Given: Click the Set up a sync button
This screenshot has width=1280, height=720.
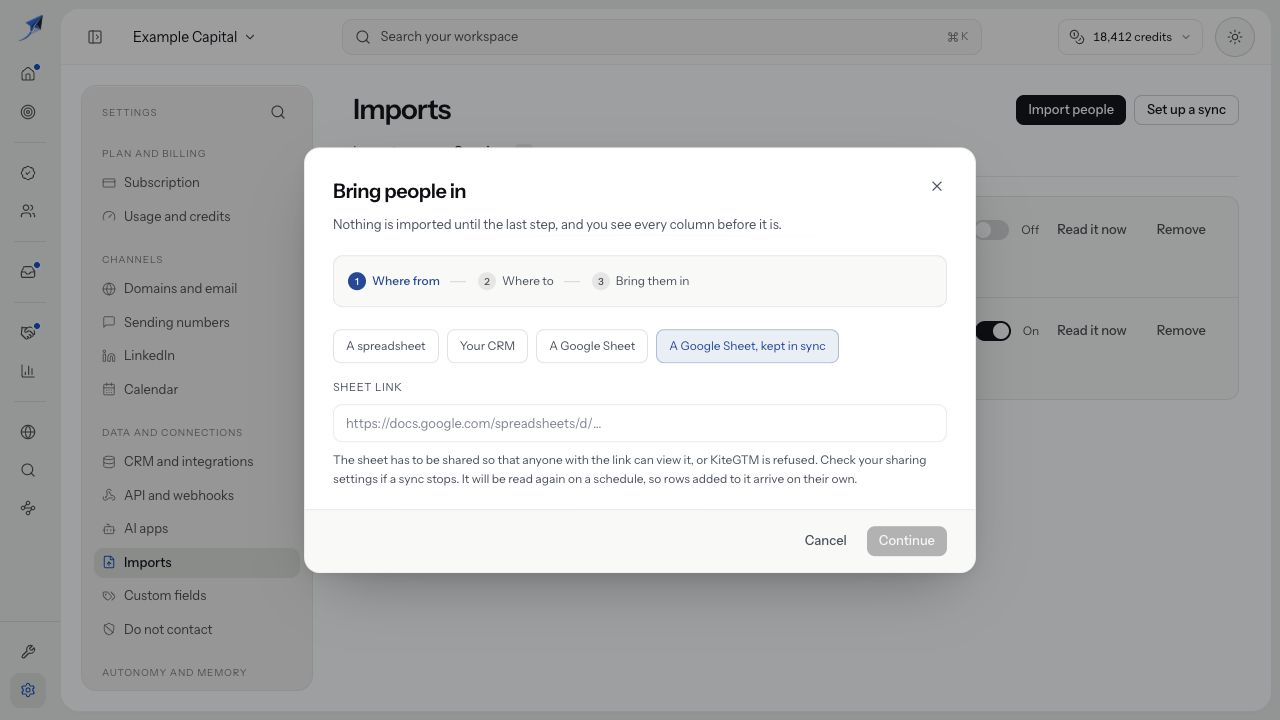Looking at the screenshot, I should coord(1186,110).
